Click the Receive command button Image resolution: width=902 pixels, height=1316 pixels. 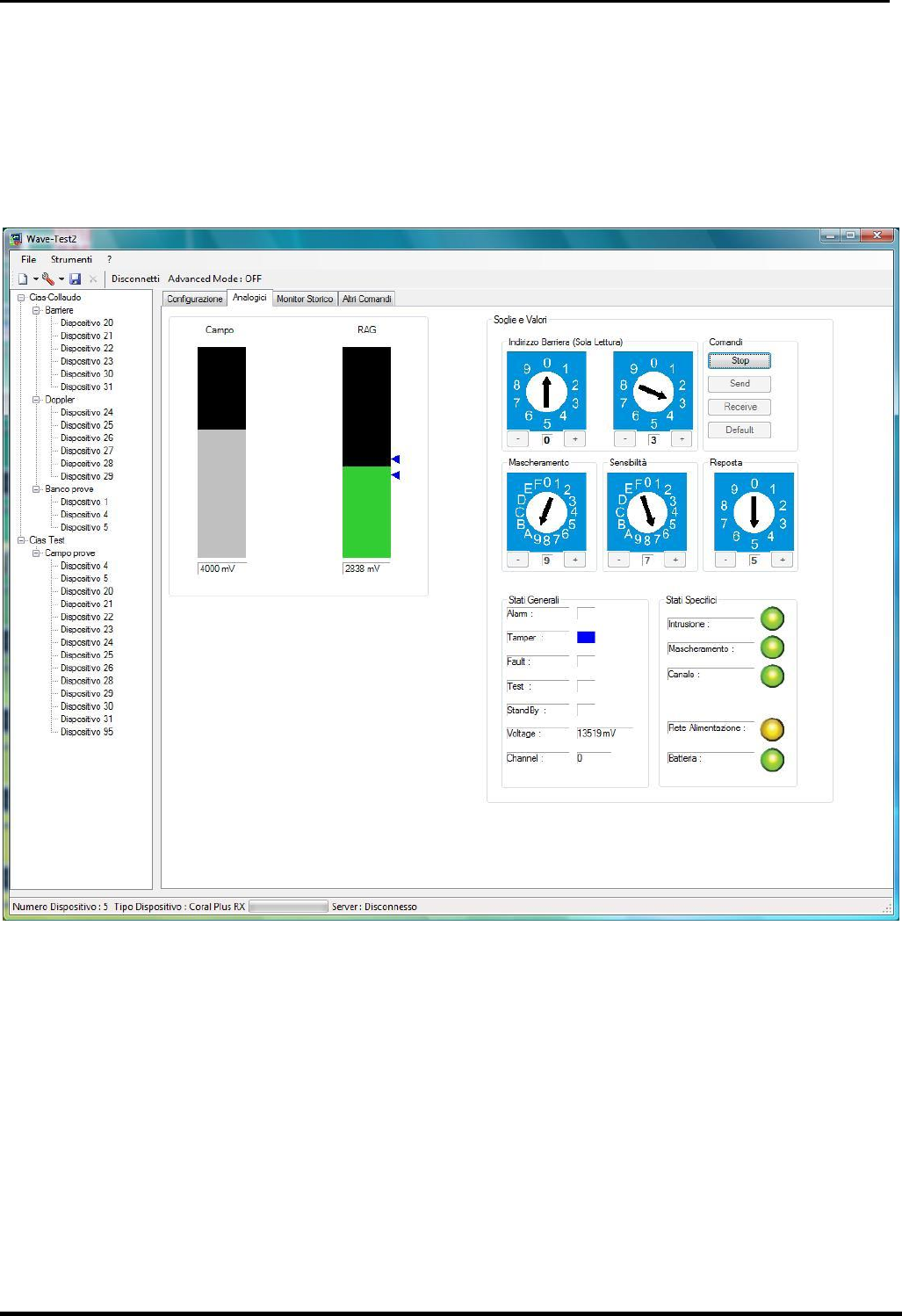click(x=740, y=407)
